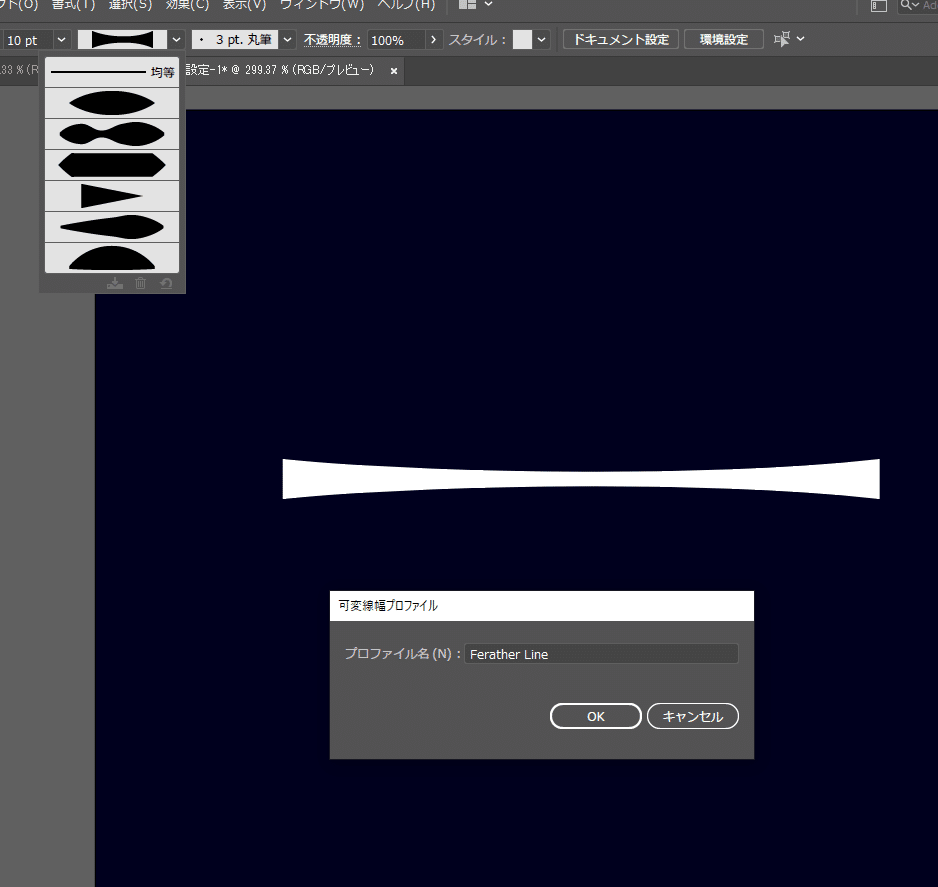Open the ヘルプ(H) menu
This screenshot has width=938, height=887.
point(406,5)
